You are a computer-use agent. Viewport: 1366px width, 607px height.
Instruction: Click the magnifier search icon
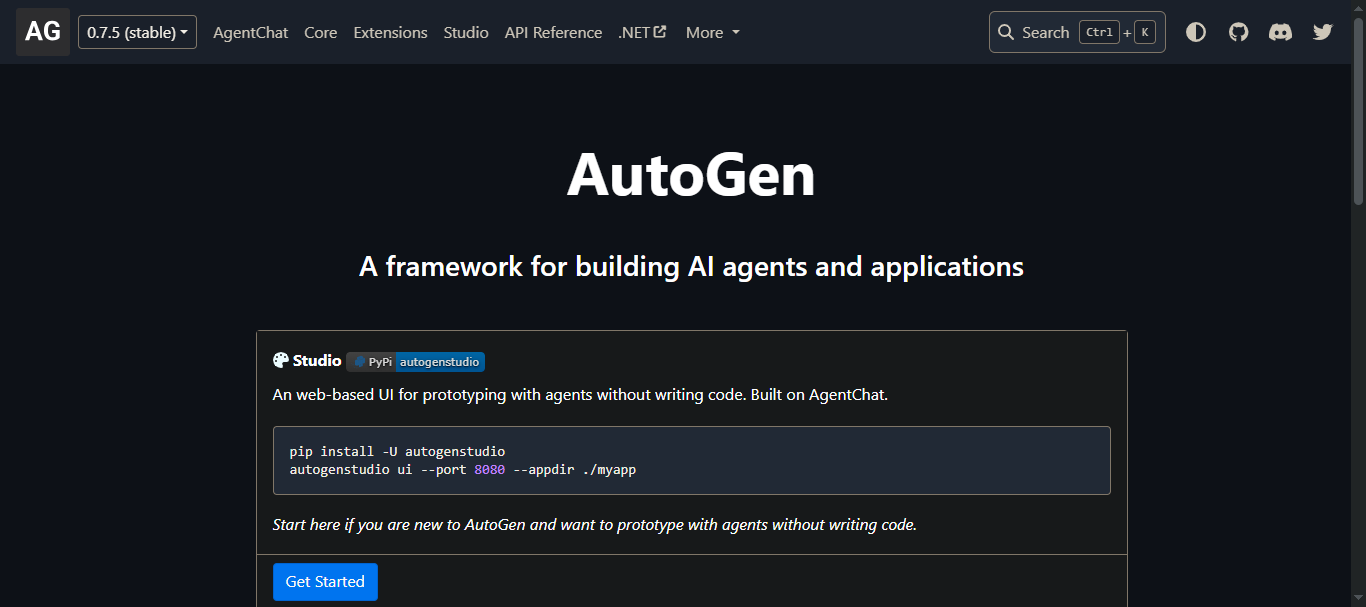1007,32
